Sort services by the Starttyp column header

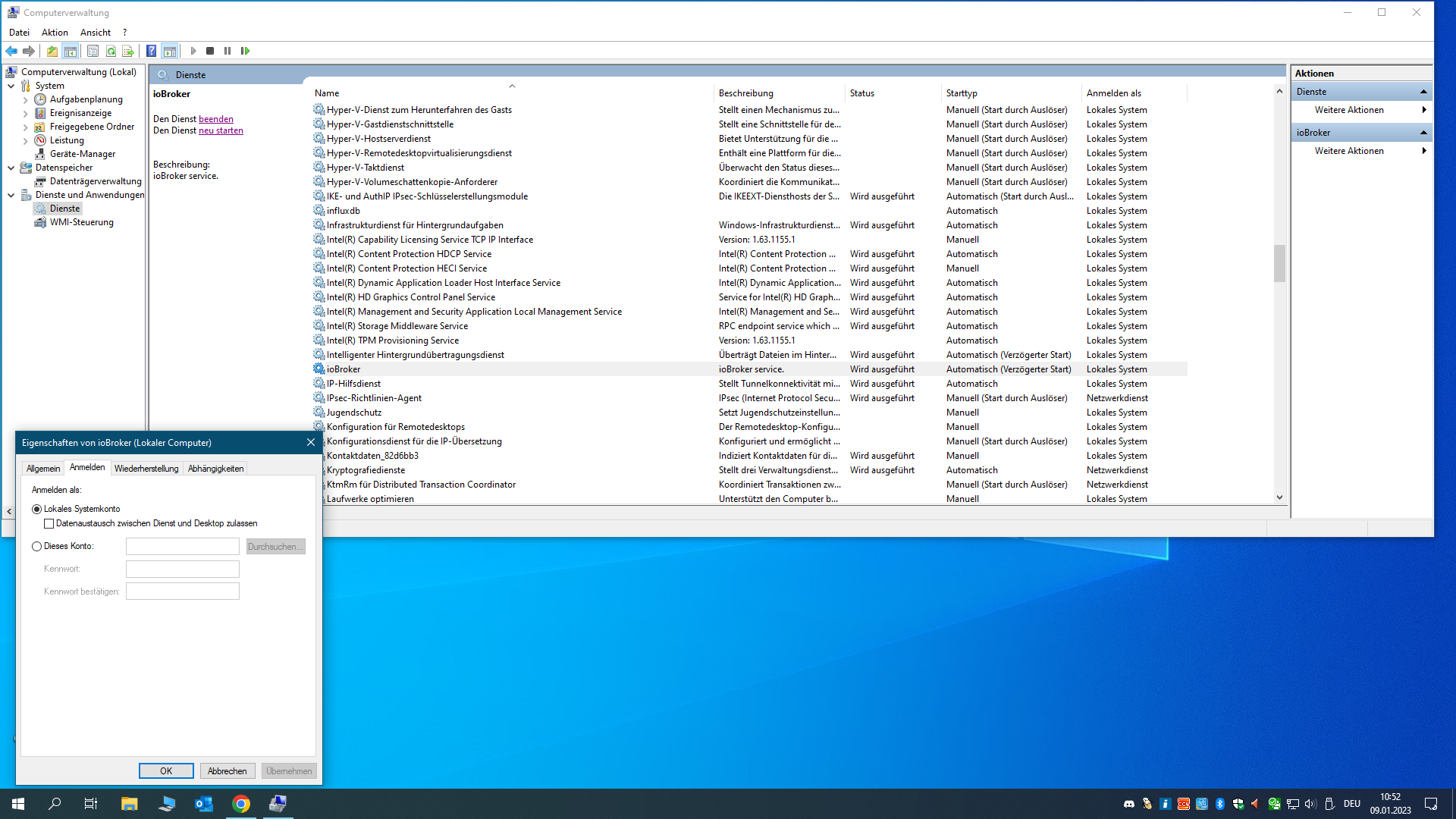click(x=1010, y=93)
